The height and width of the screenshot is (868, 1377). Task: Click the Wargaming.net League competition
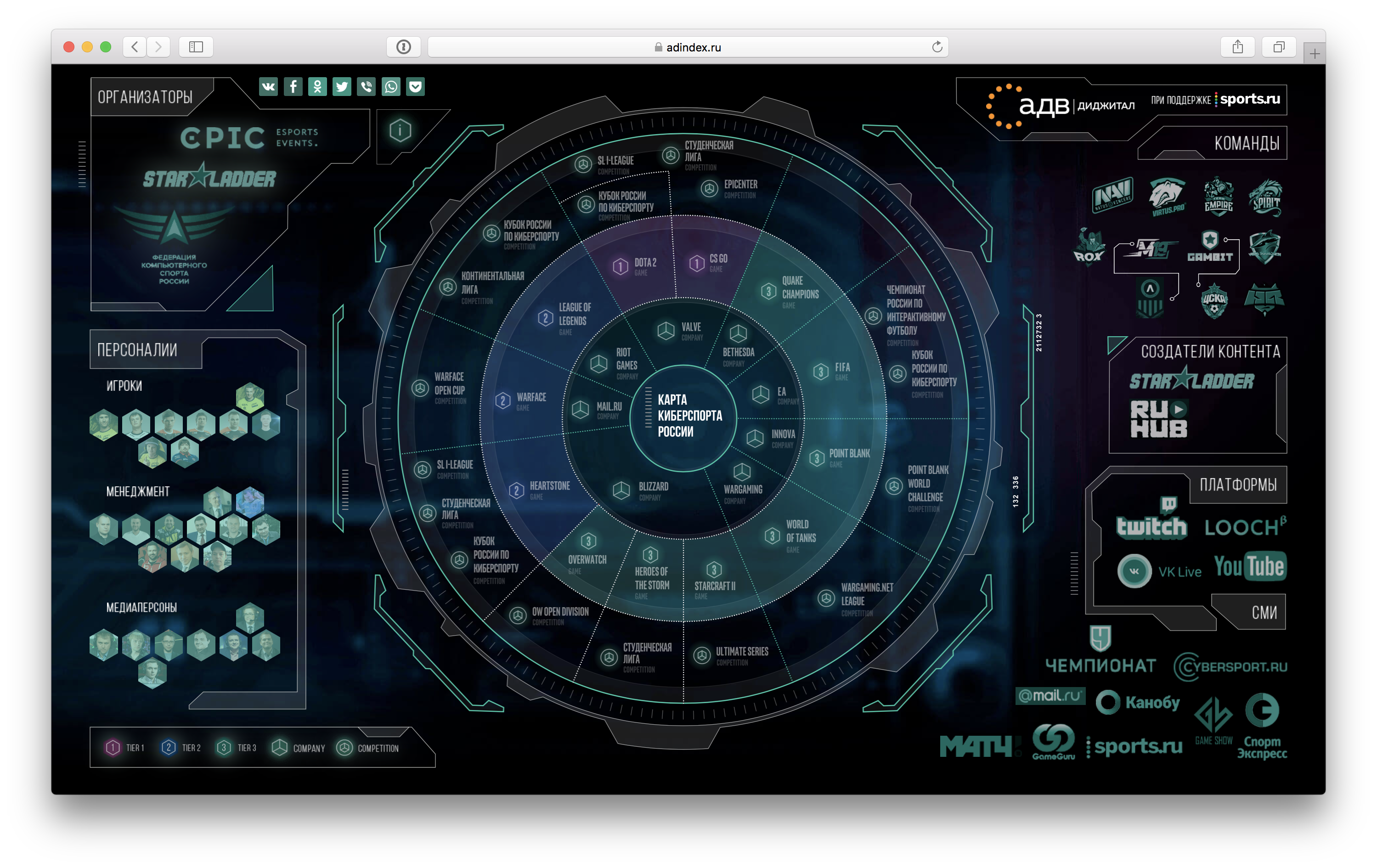[856, 599]
